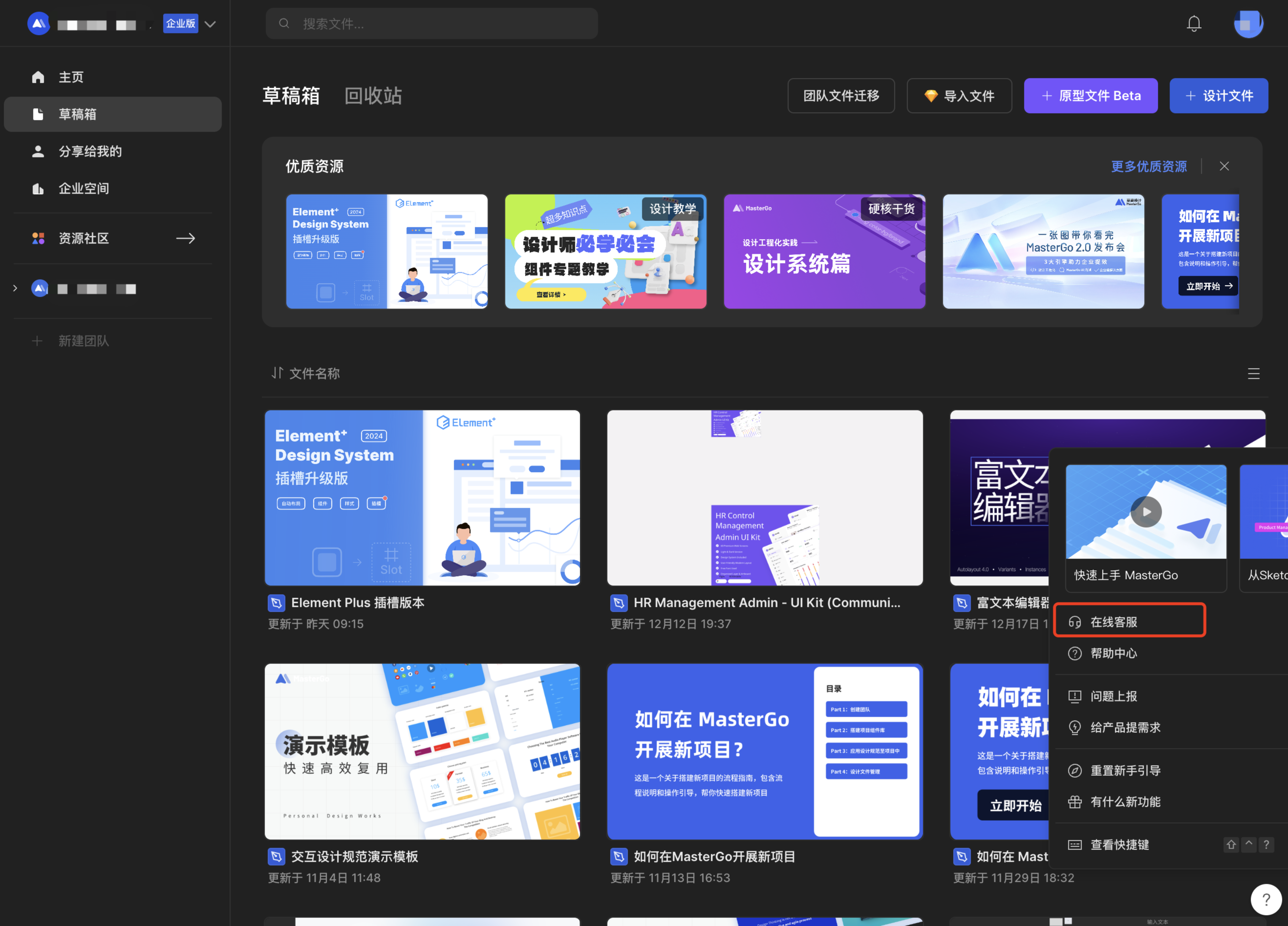The image size is (1288, 926).
Task: Click the 立即开始 button in the resource banner
Action: click(x=1209, y=286)
